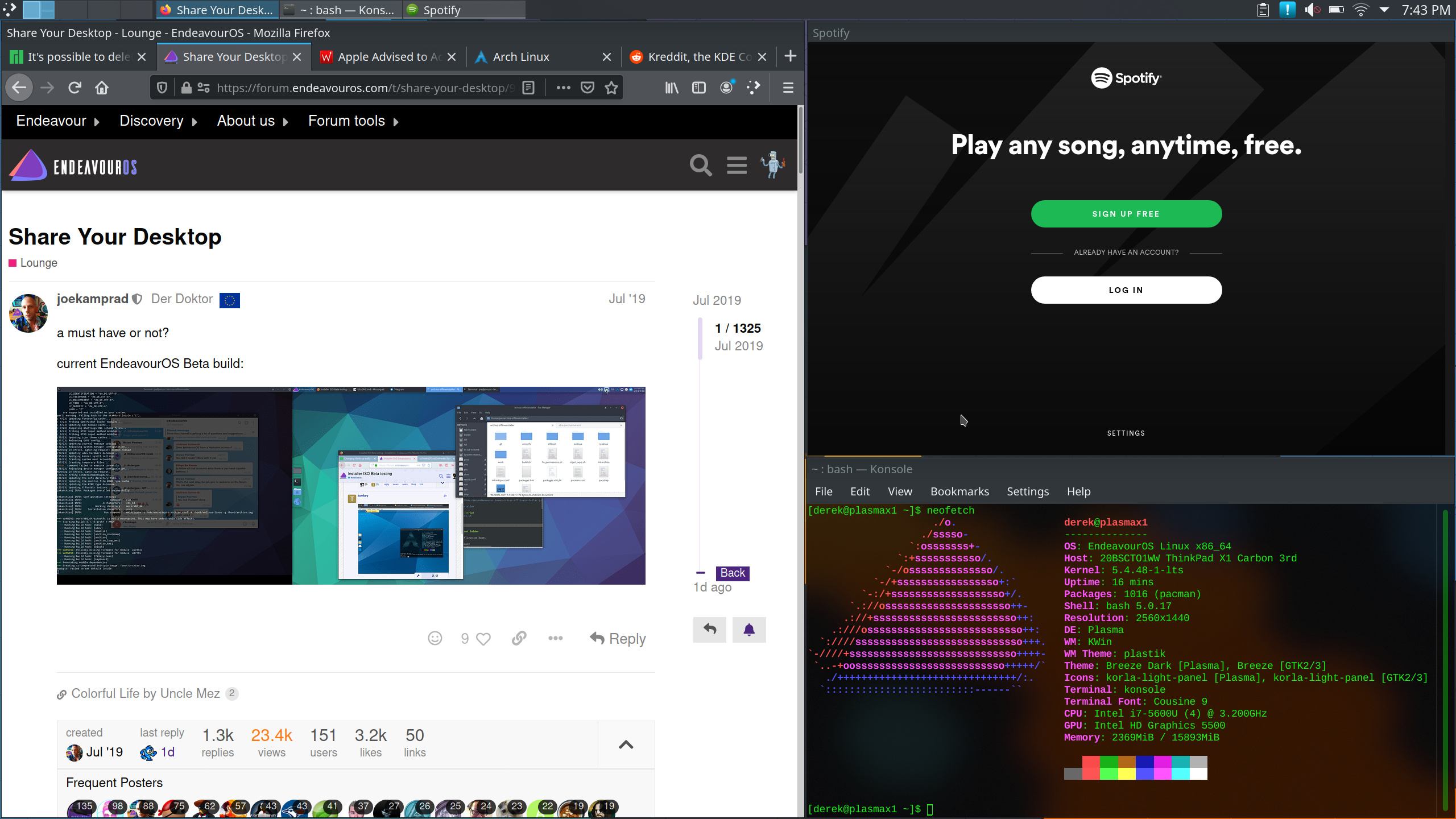Show more post actions
Screen dimensions: 1456x819
coord(555,638)
